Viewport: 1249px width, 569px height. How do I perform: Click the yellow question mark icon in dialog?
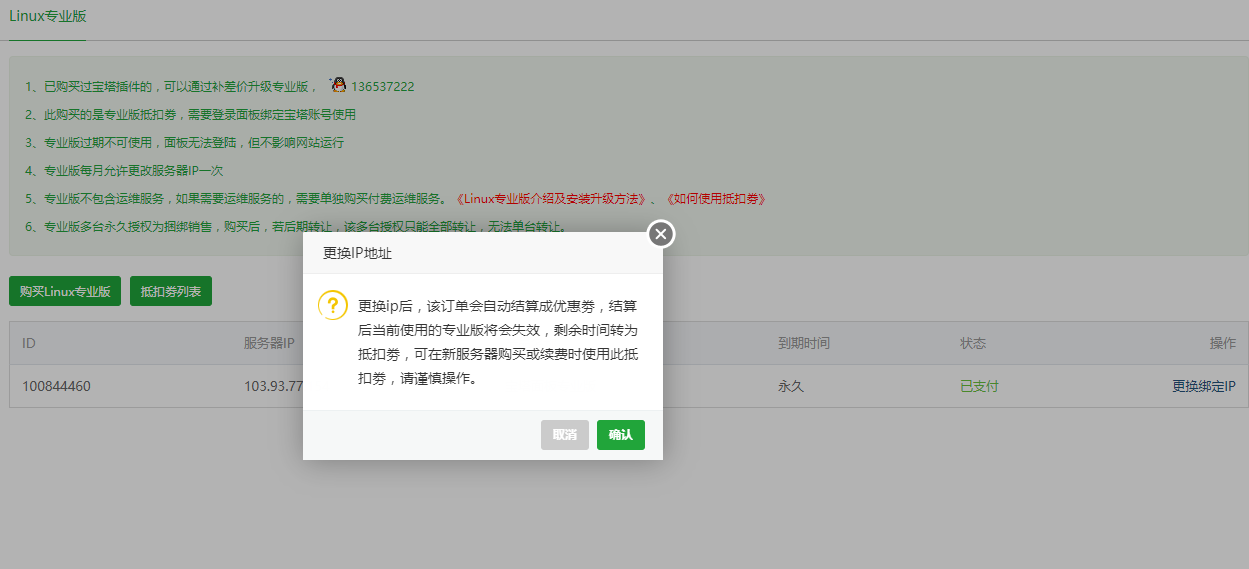tap(332, 305)
